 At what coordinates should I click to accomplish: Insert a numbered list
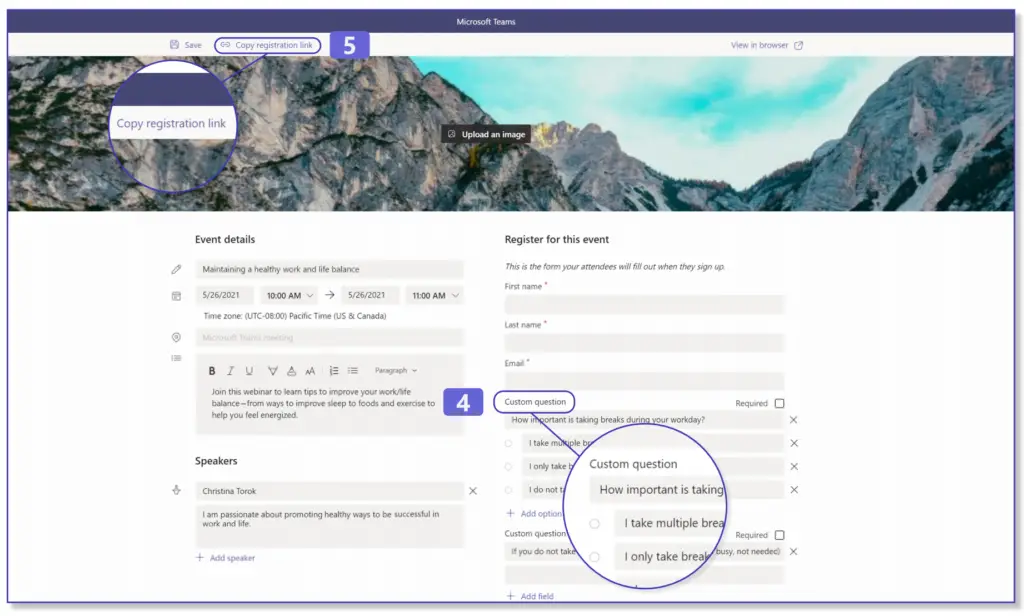[x=334, y=371]
